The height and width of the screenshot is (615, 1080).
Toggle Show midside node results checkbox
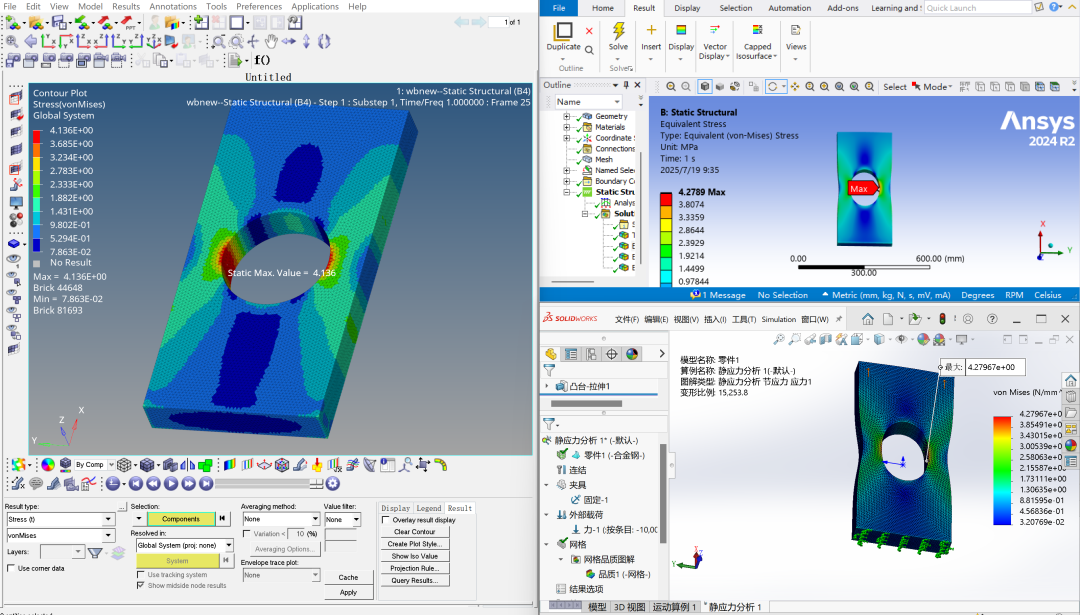click(x=141, y=585)
